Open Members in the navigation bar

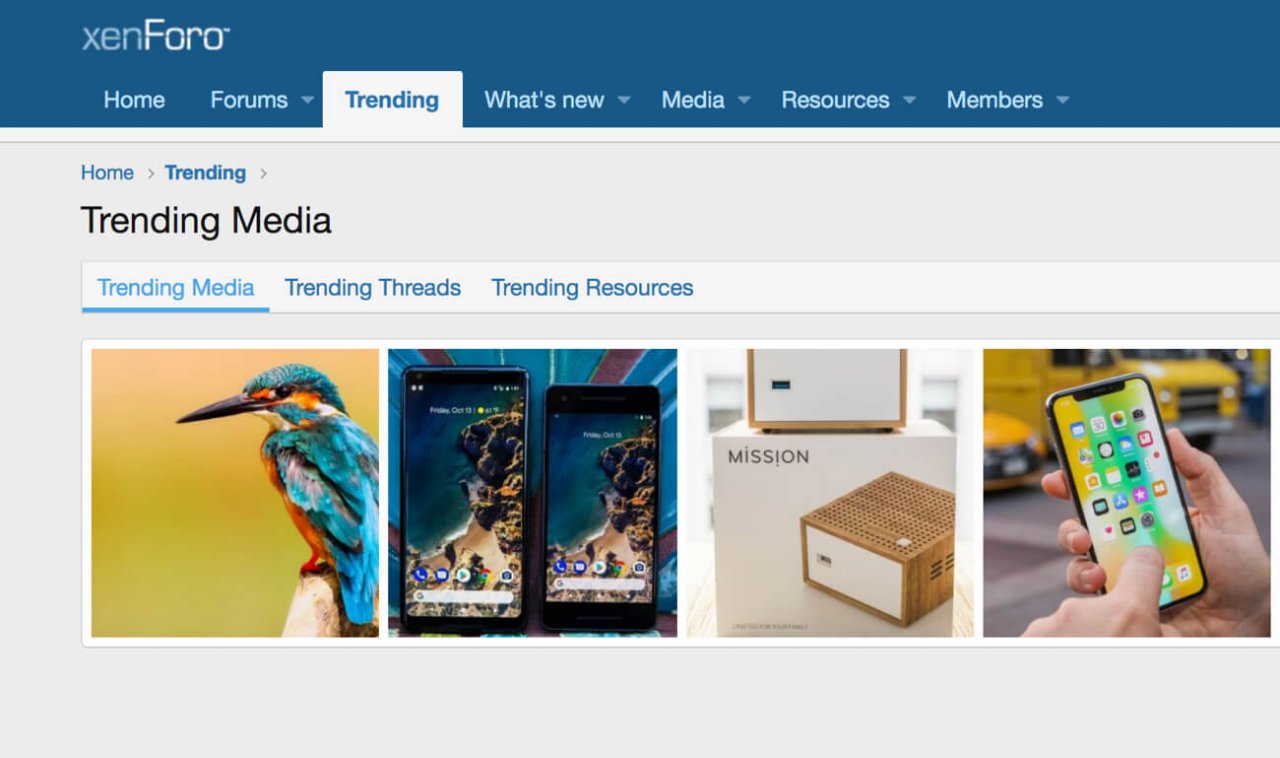(994, 100)
